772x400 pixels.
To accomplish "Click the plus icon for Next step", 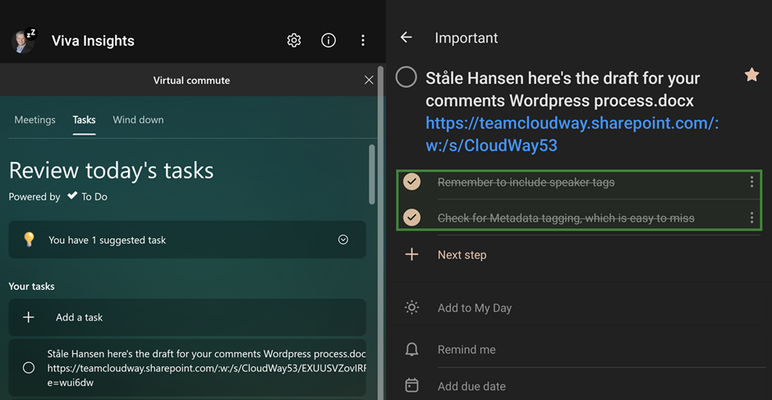I will [x=412, y=255].
